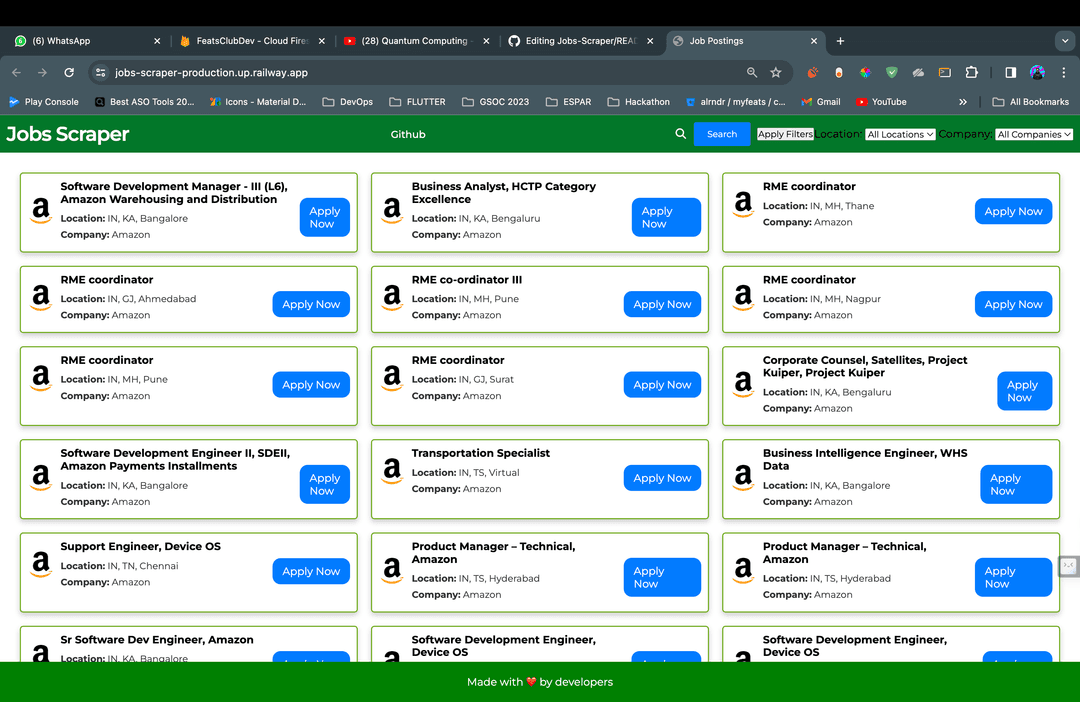Open the All Companies dropdown
The image size is (1080, 702).
[x=1034, y=134]
